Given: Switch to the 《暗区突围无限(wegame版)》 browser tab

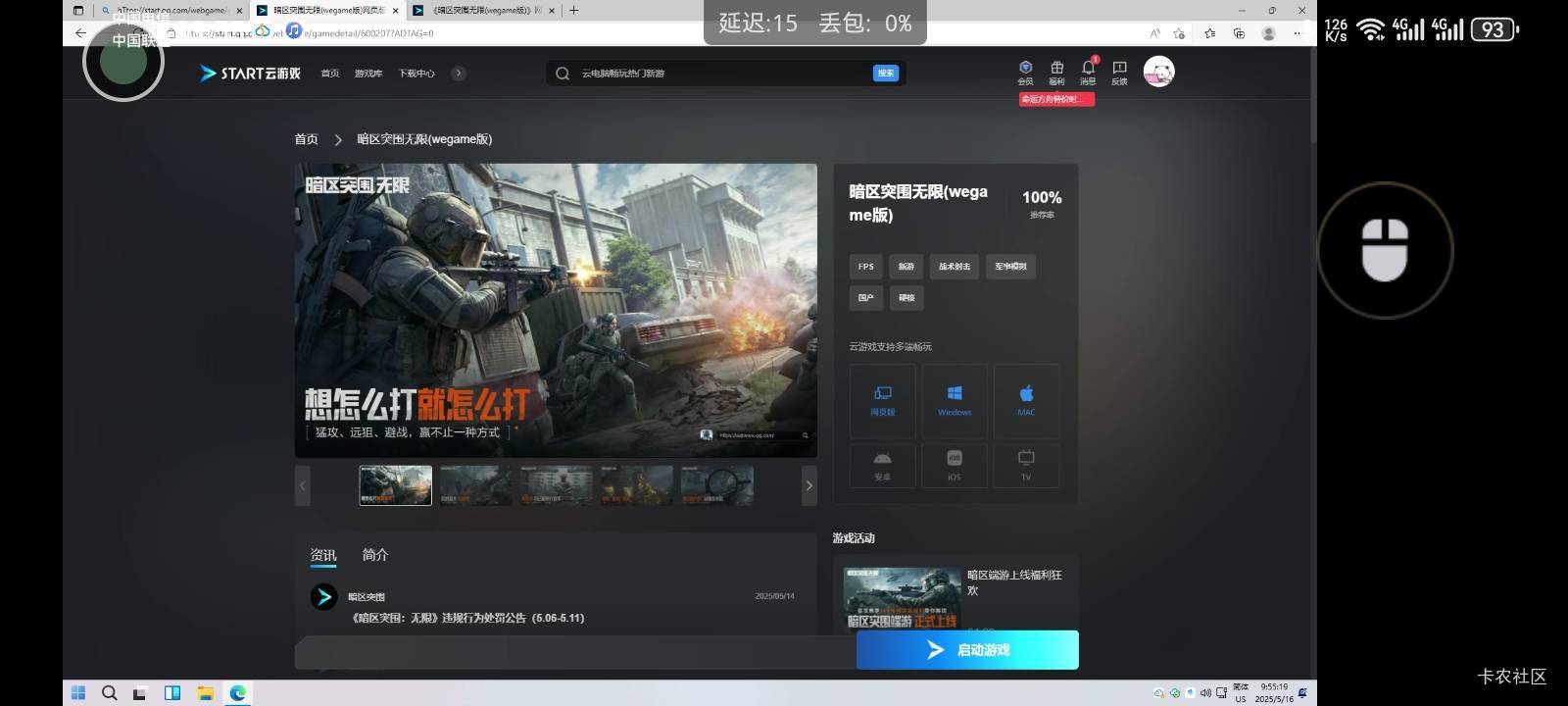Looking at the screenshot, I should click(484, 11).
